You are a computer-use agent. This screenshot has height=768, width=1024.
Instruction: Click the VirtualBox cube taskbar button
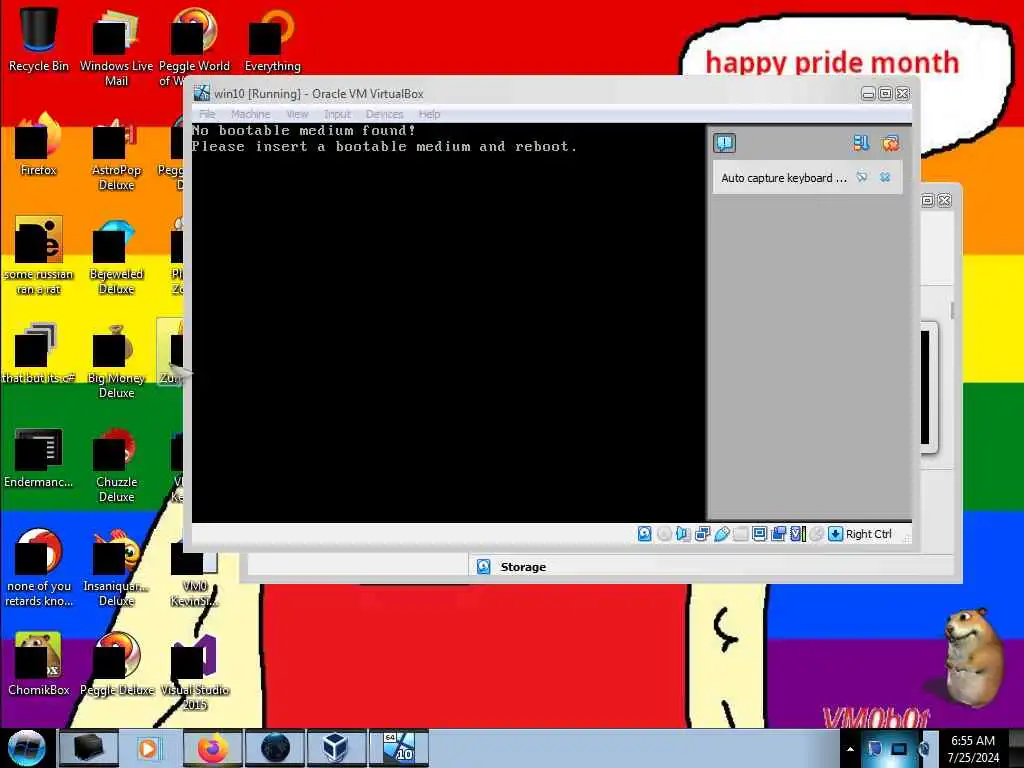pos(336,748)
